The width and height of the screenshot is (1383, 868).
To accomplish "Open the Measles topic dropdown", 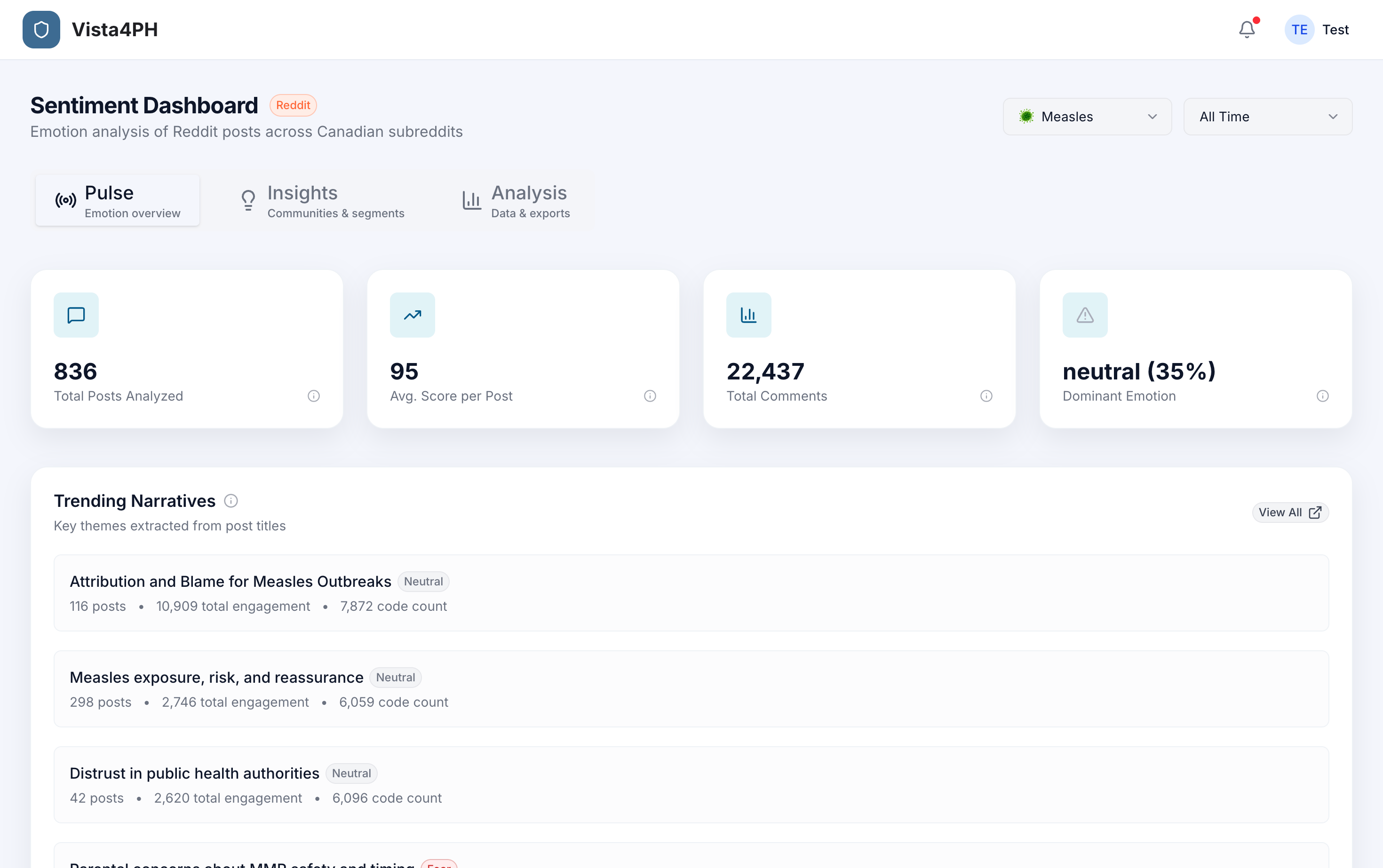I will pos(1087,117).
